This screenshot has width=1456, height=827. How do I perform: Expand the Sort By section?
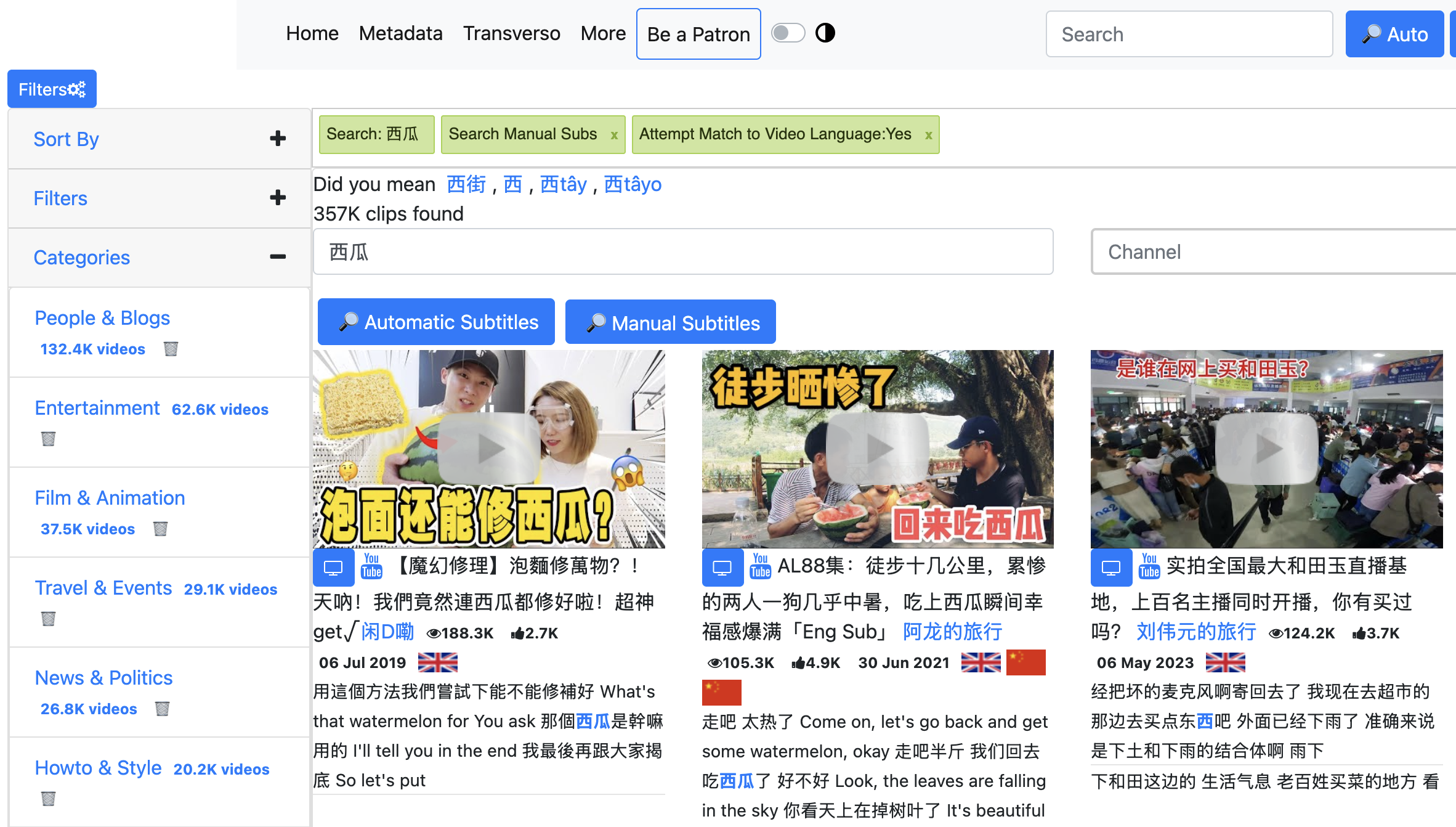(x=278, y=139)
